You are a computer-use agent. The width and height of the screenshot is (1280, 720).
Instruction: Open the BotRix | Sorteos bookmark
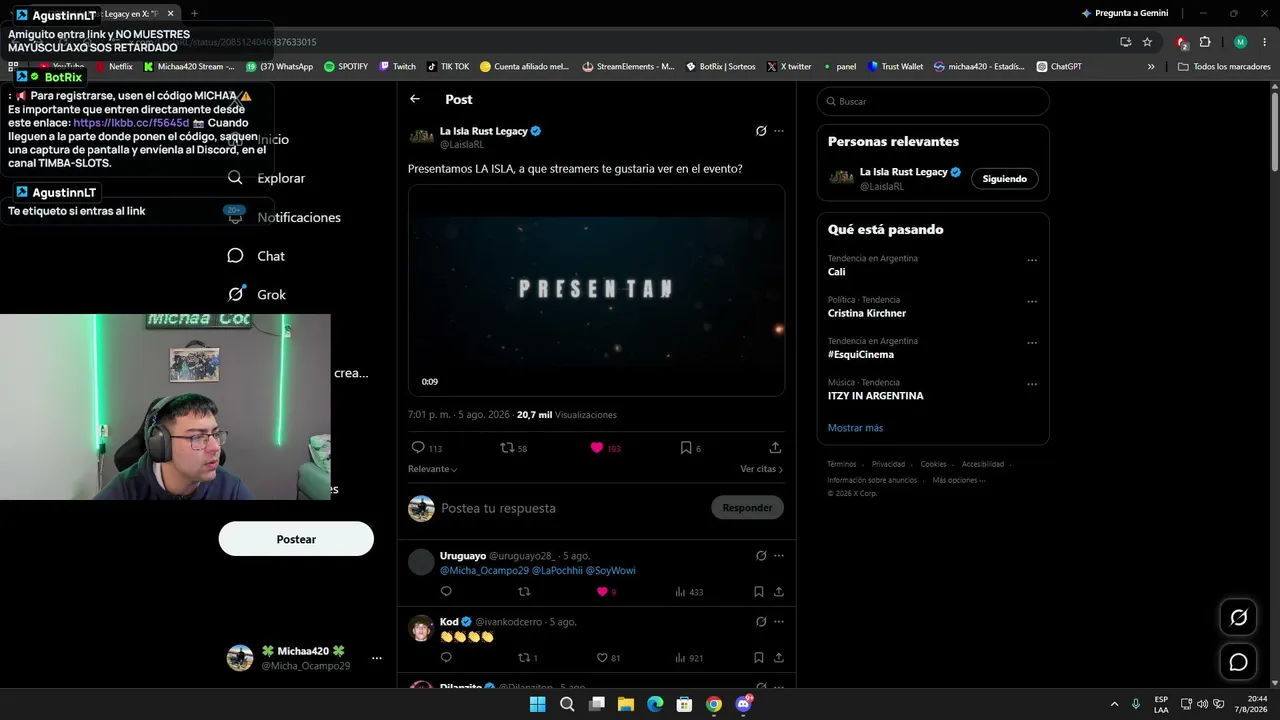click(x=721, y=67)
